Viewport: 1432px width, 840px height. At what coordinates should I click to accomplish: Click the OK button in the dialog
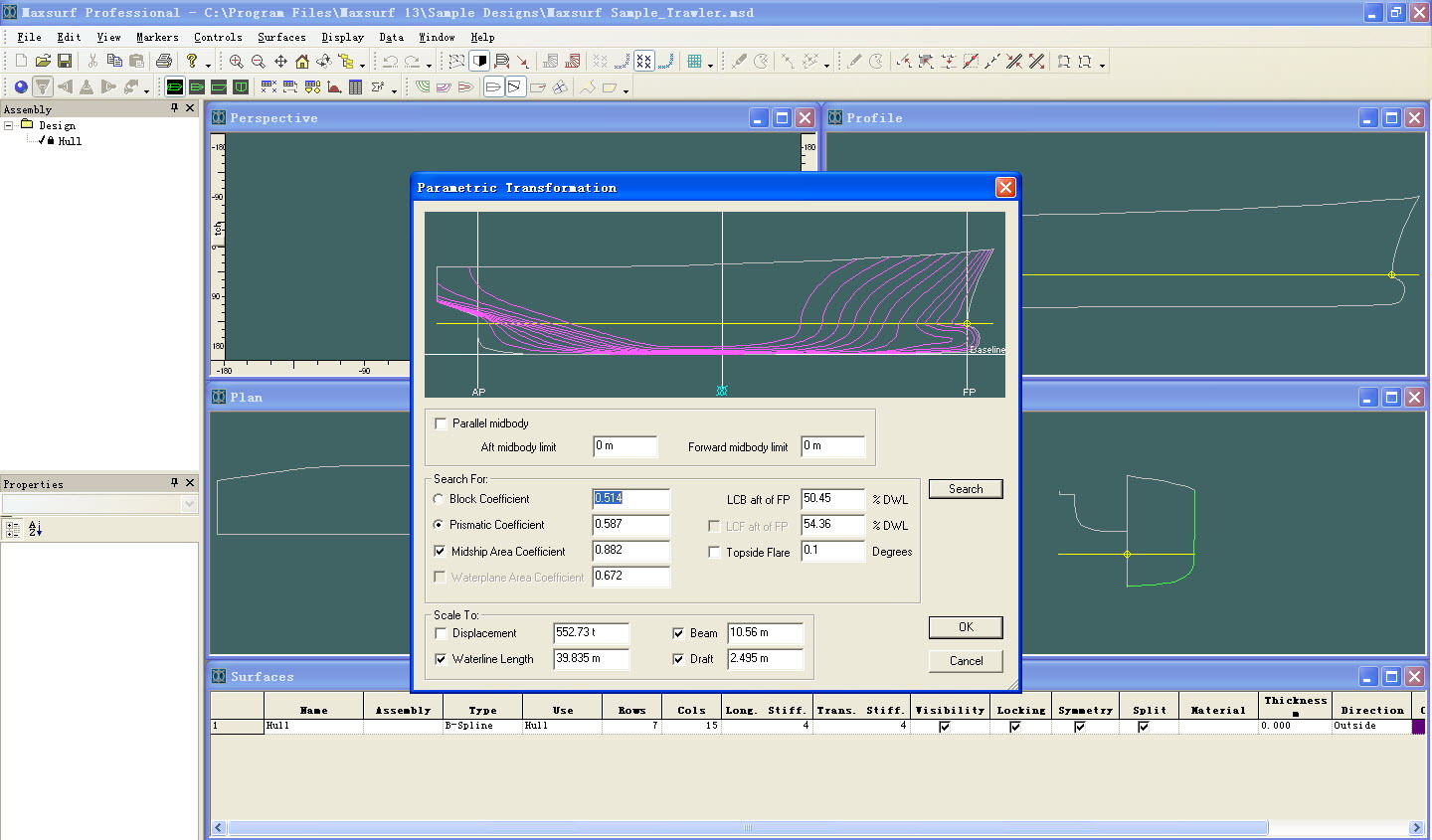966,627
